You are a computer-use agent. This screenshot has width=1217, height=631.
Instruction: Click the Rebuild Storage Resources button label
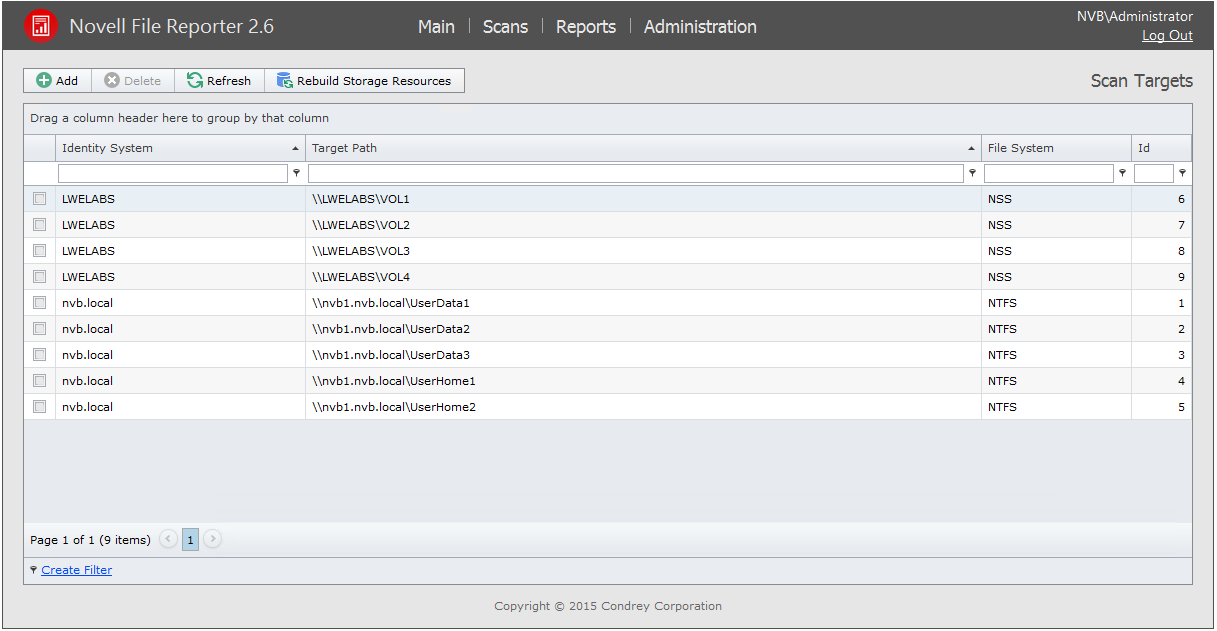coord(374,81)
